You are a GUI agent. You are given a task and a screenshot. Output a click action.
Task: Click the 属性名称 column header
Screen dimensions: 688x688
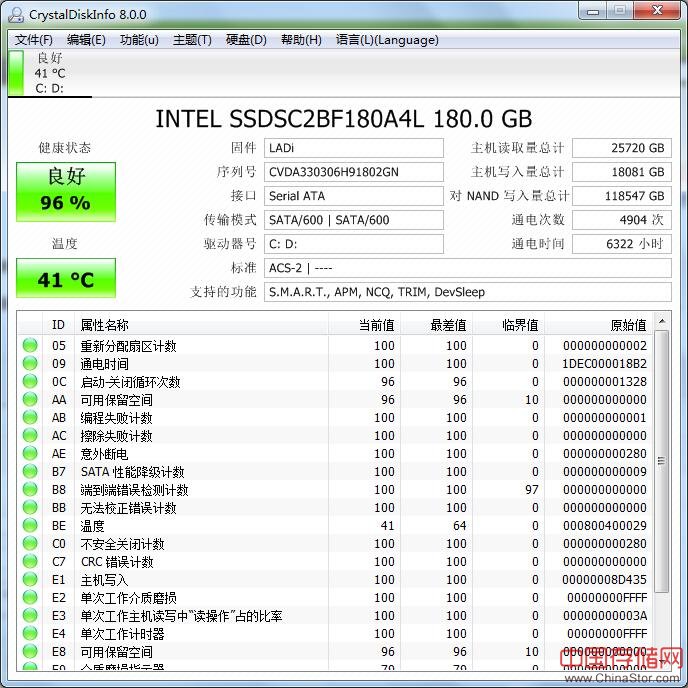pyautogui.click(x=105, y=325)
